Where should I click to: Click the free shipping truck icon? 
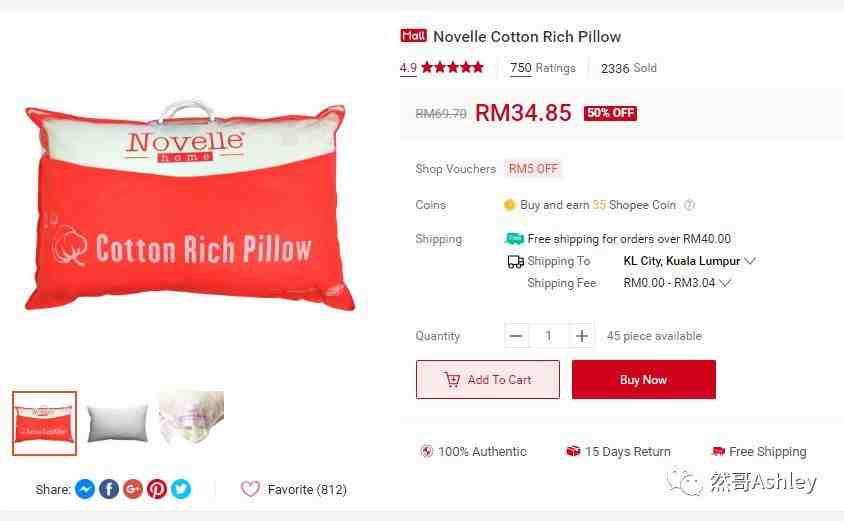(x=515, y=238)
